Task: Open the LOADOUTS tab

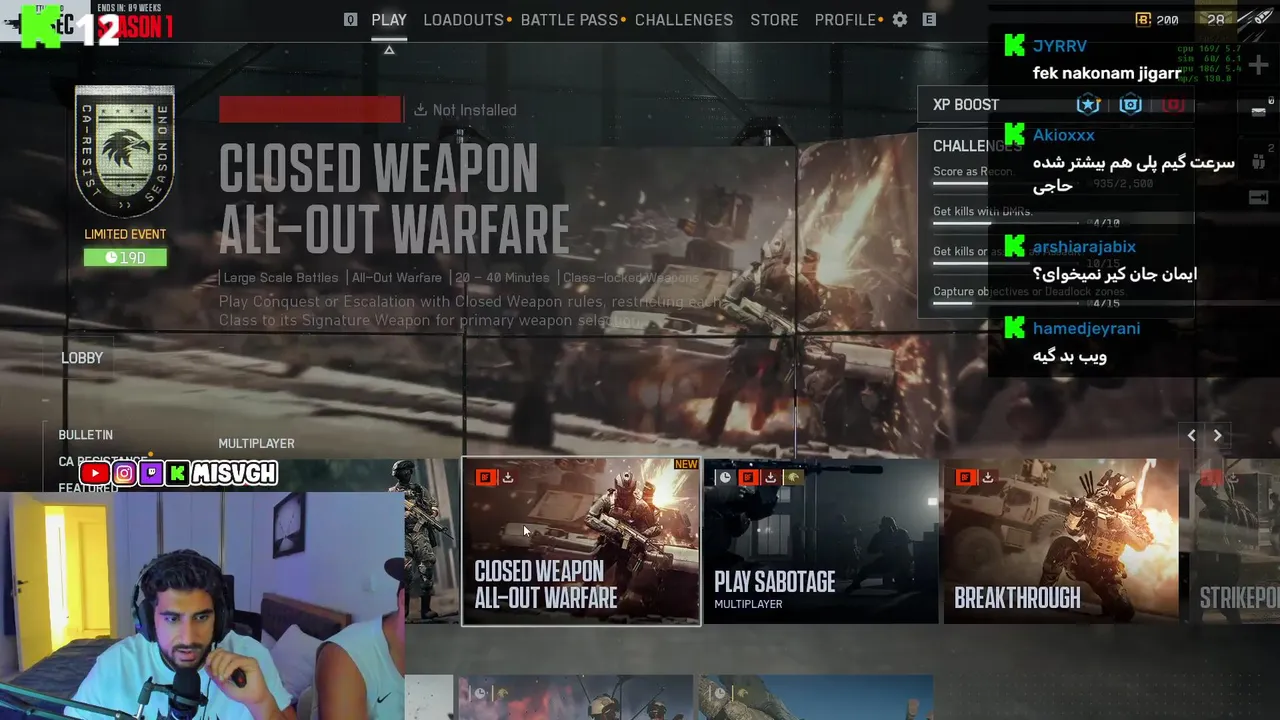Action: pos(466,19)
